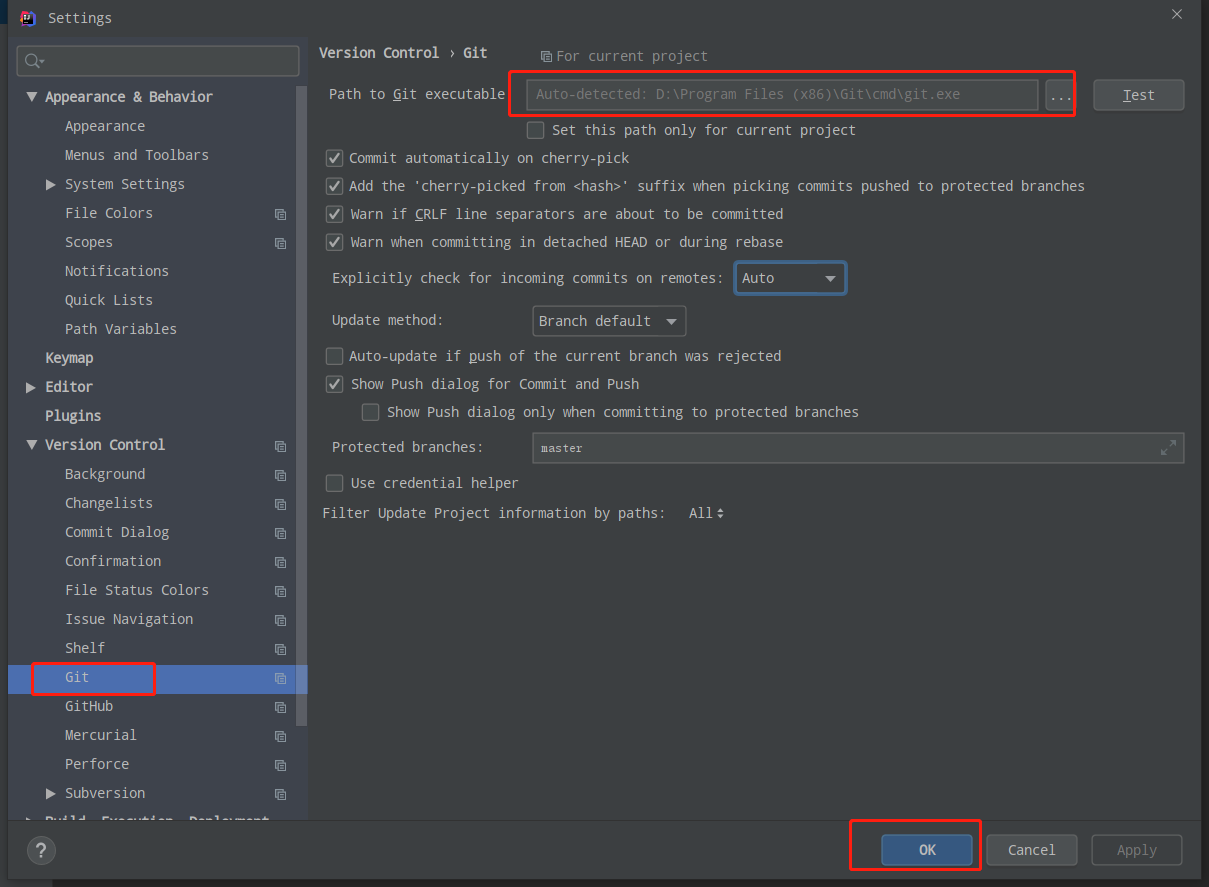Open the Perforce settings page

97,764
